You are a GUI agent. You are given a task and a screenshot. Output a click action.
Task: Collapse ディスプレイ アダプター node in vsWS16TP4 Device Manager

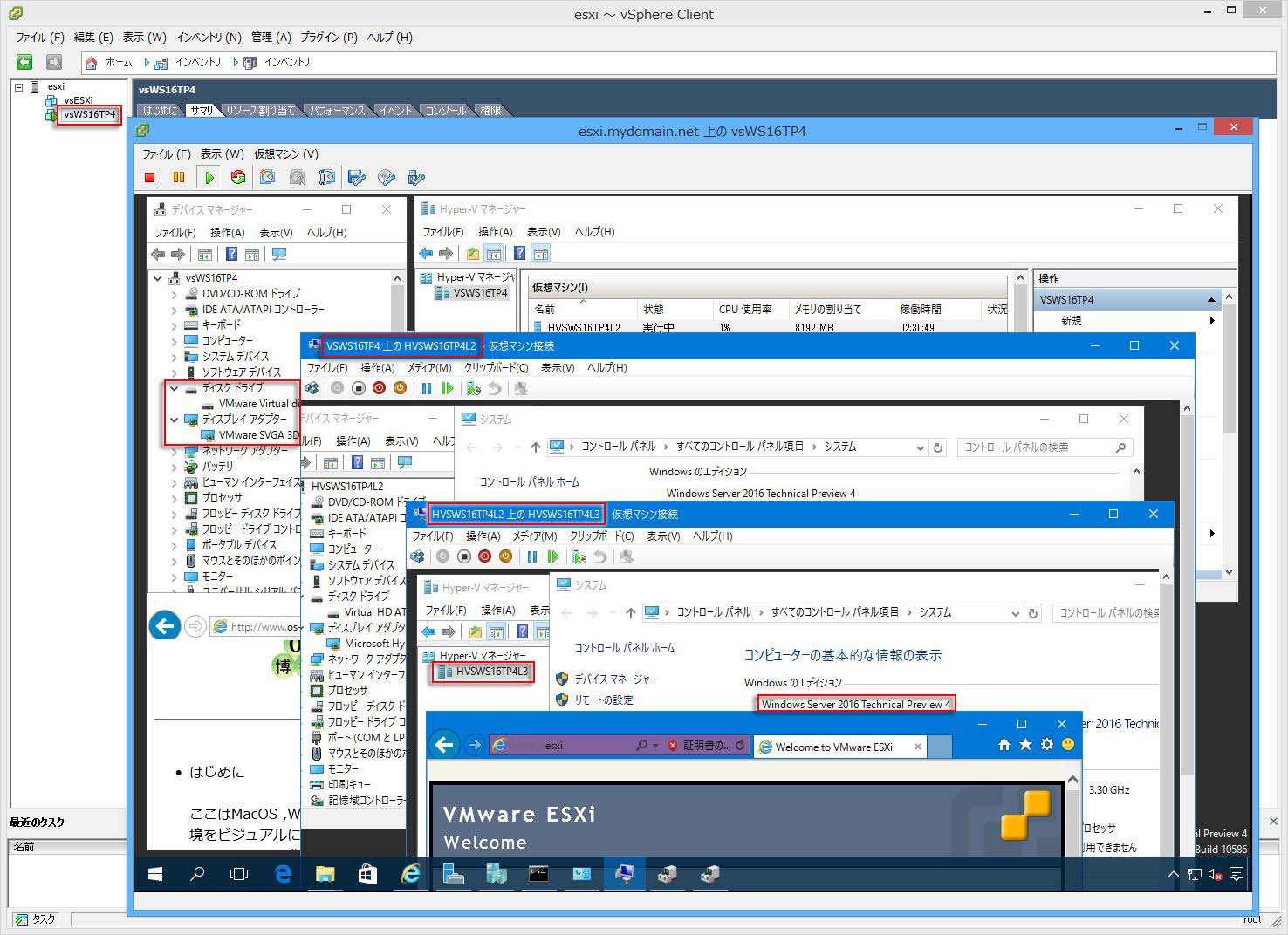coord(174,420)
